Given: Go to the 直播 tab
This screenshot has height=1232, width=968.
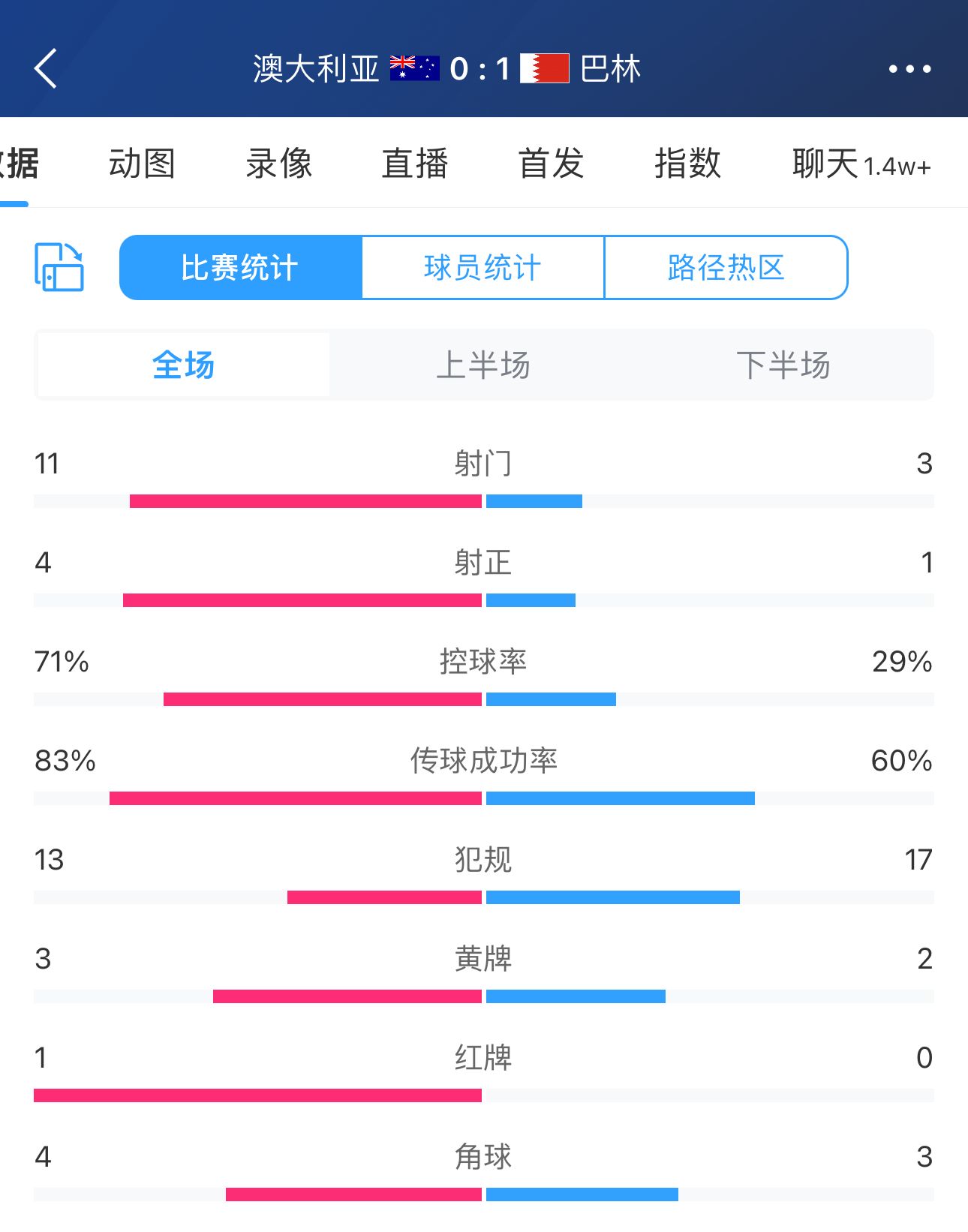Looking at the screenshot, I should click(415, 164).
